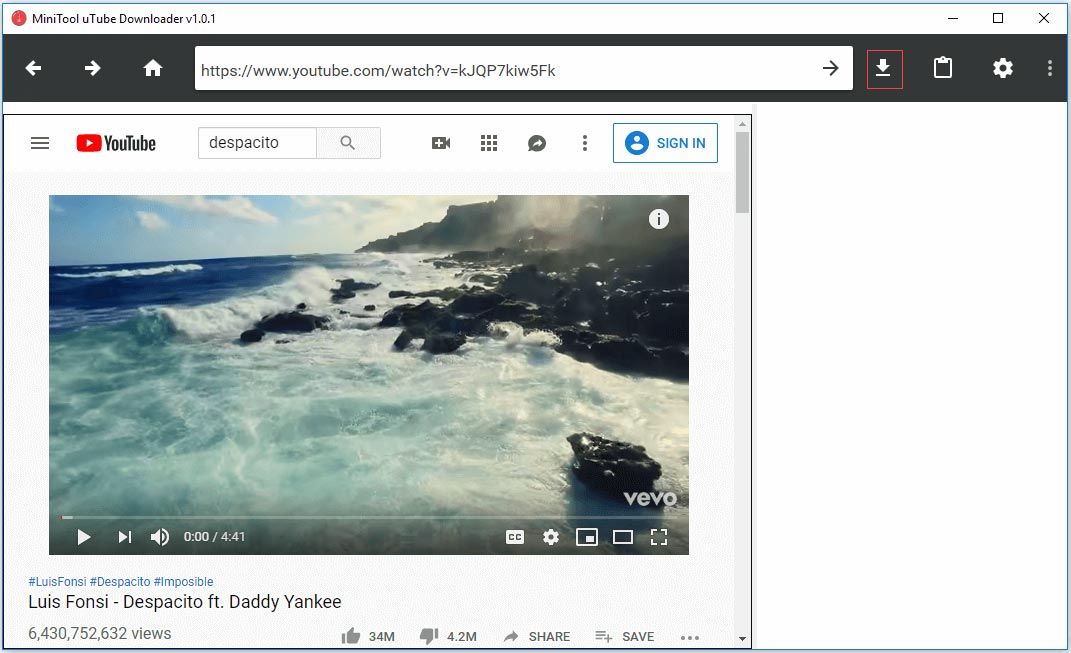Open the #LuisFonsi hashtag link
The height and width of the screenshot is (653, 1071).
coord(57,581)
